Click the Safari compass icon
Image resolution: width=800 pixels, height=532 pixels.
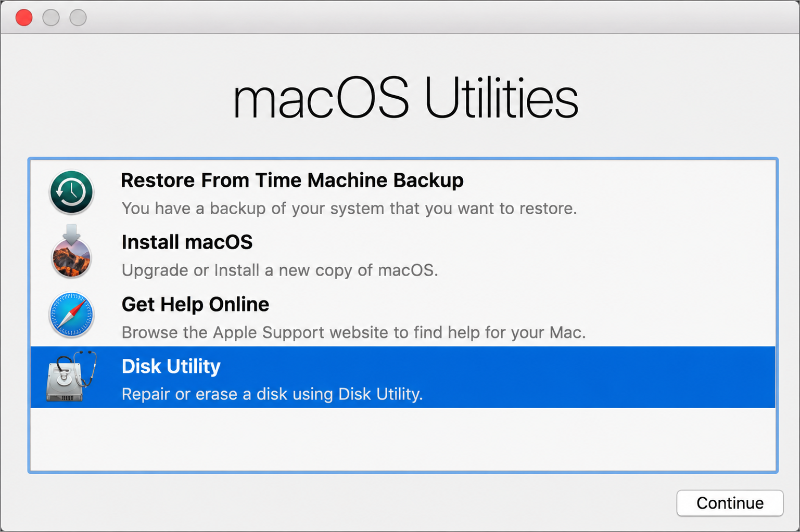click(x=71, y=315)
